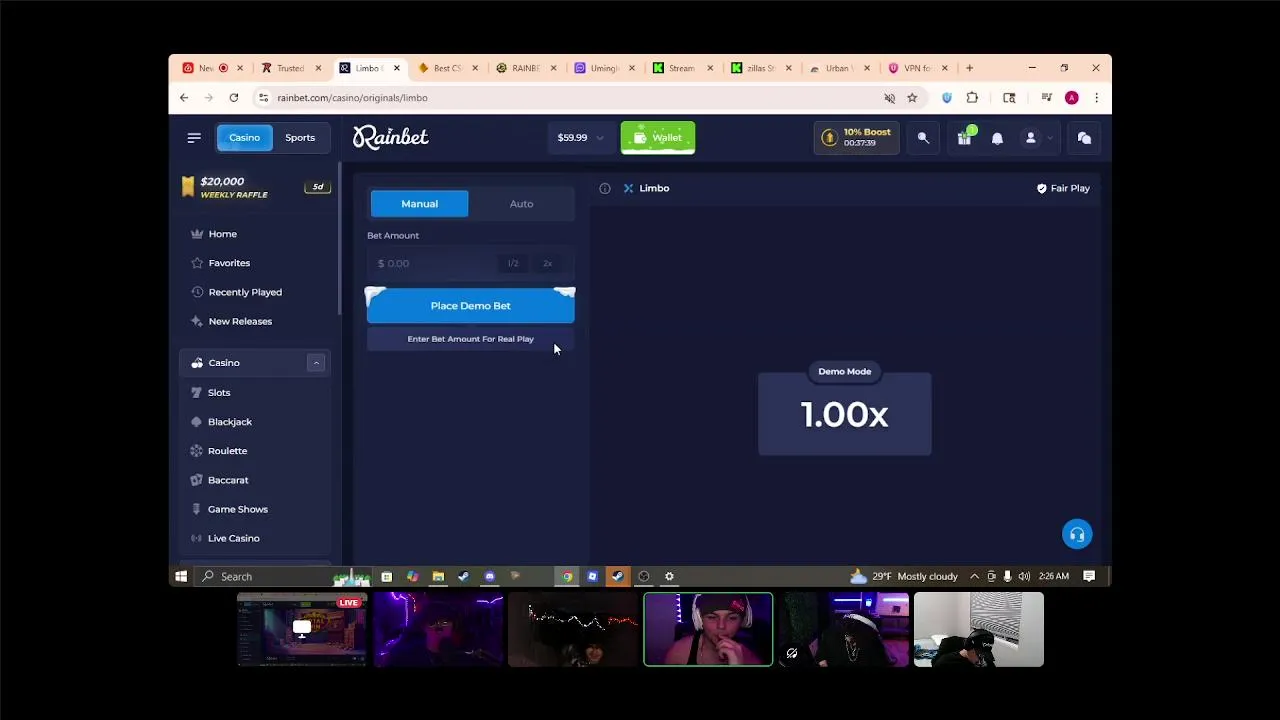Image resolution: width=1280 pixels, height=720 pixels.
Task: Open the Chrome three-dot menu
Action: (1096, 98)
